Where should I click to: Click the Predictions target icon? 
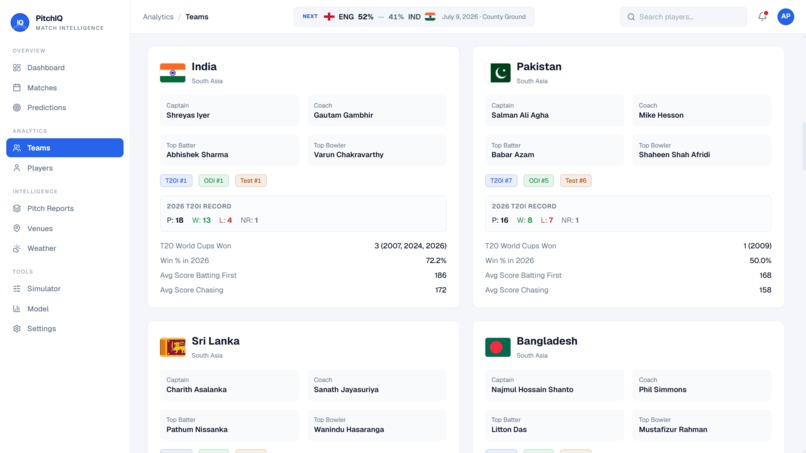coord(17,107)
